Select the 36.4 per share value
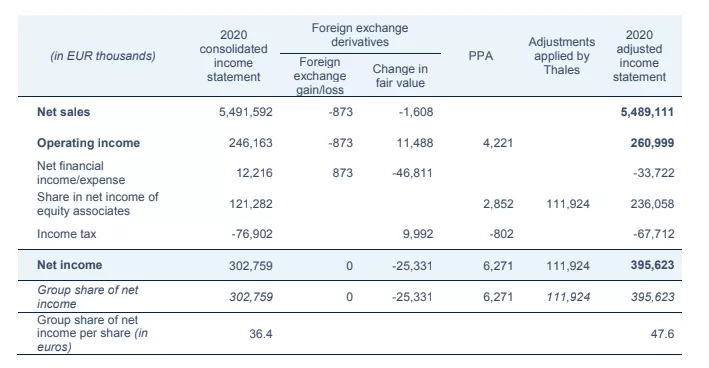 point(261,334)
